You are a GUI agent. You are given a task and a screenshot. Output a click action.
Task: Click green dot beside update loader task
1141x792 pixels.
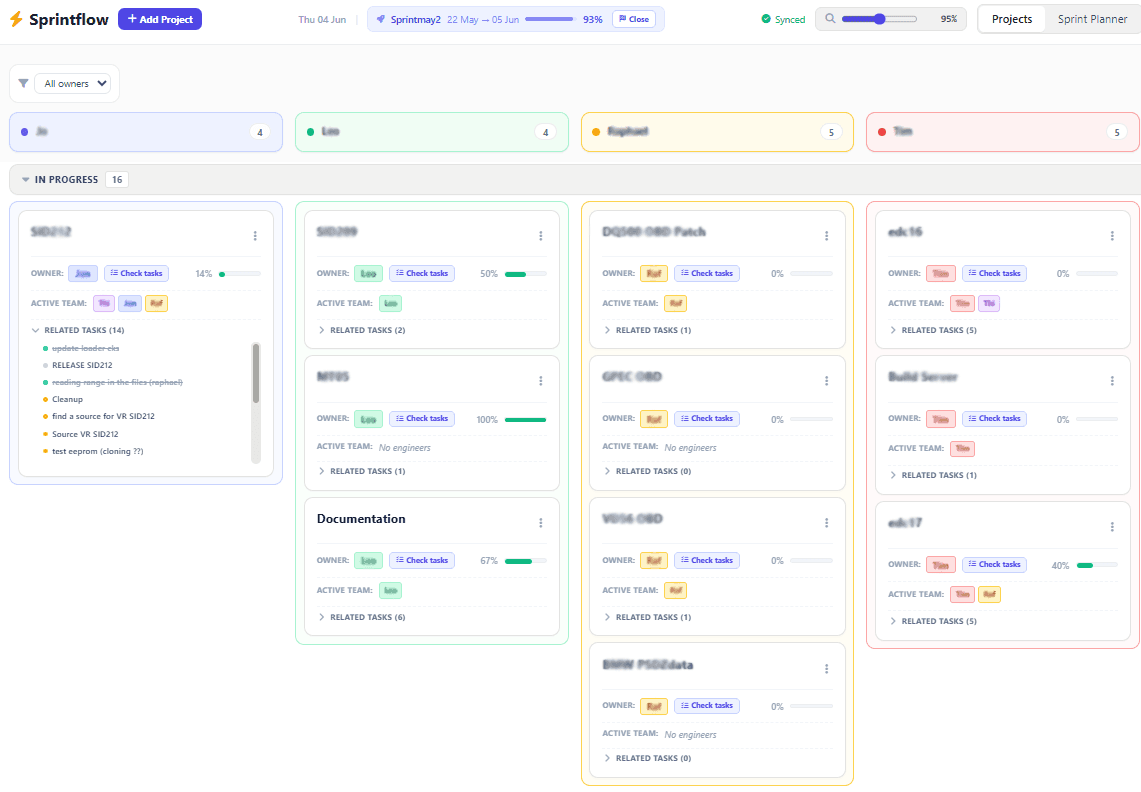tap(45, 349)
